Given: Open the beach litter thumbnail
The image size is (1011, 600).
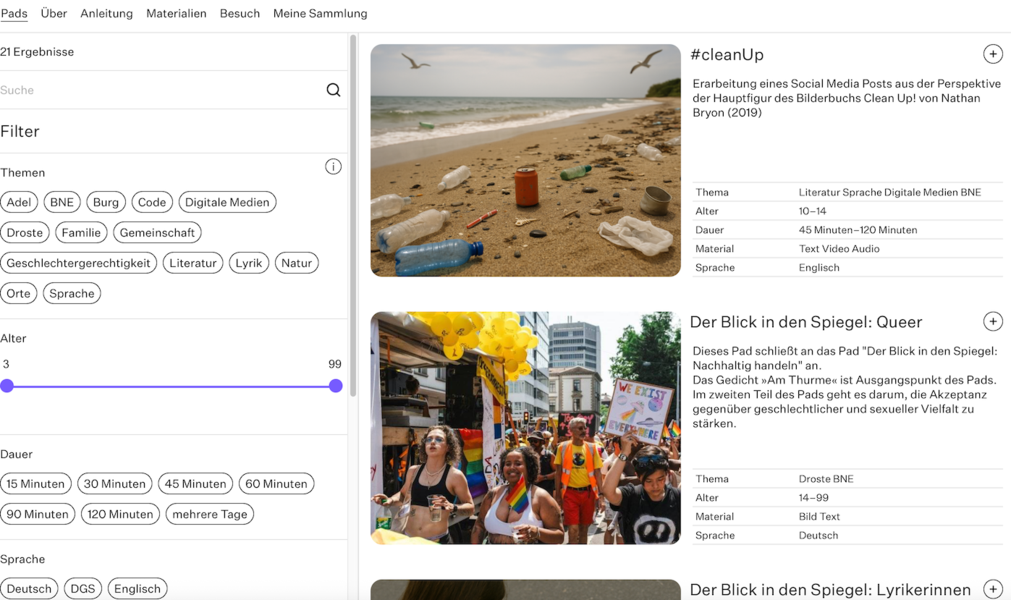Looking at the screenshot, I should click(x=525, y=160).
